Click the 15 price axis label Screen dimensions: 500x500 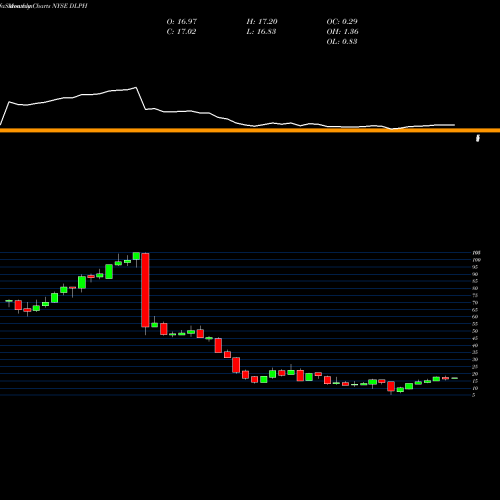click(x=475, y=381)
